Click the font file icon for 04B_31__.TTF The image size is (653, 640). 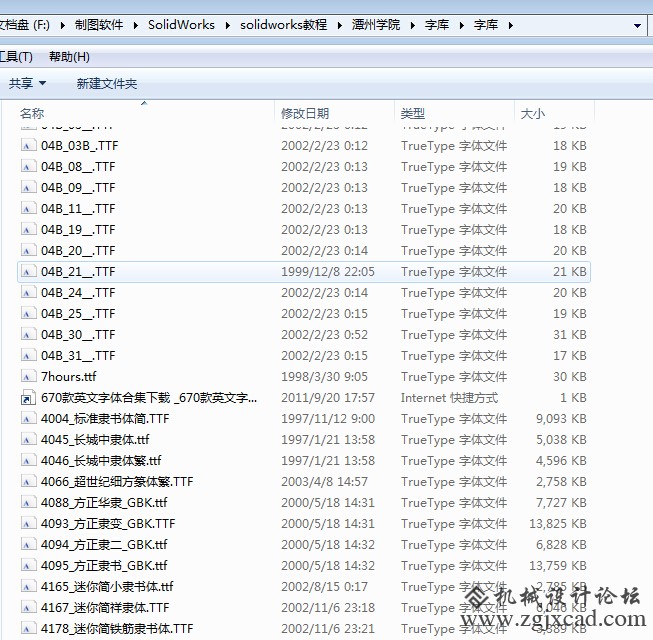pos(28,355)
